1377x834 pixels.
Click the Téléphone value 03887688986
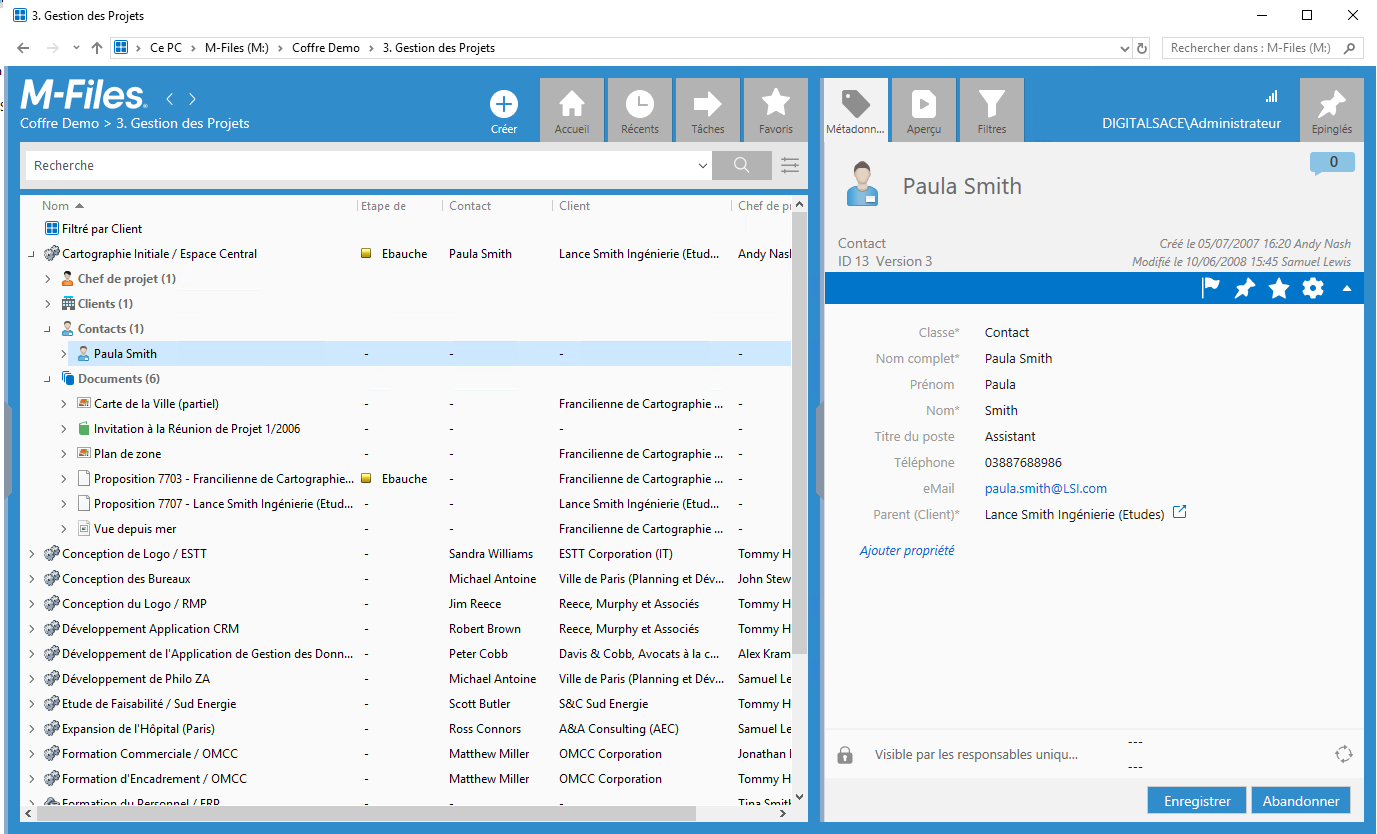tap(1023, 463)
